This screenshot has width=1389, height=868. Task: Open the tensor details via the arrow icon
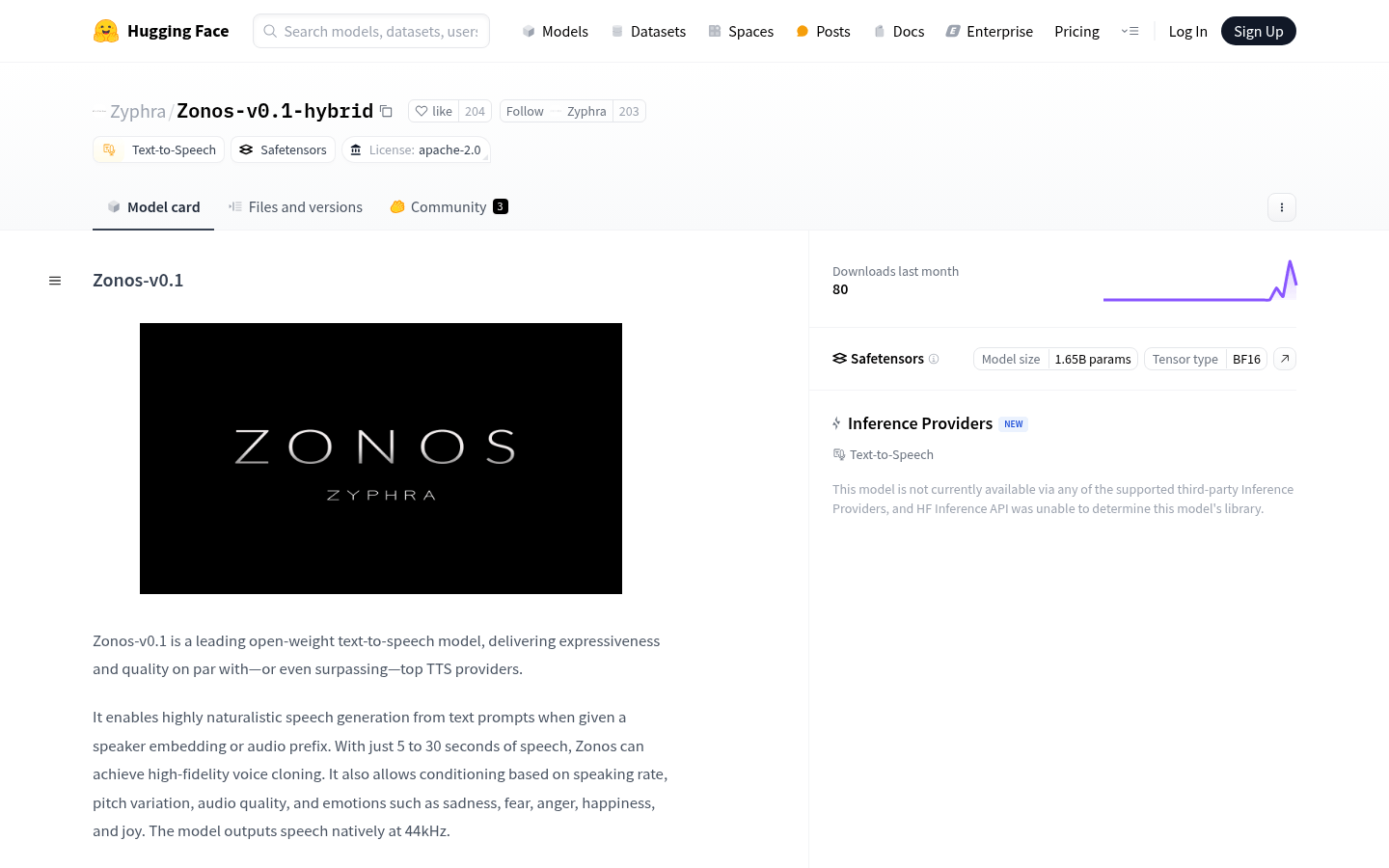tap(1284, 358)
